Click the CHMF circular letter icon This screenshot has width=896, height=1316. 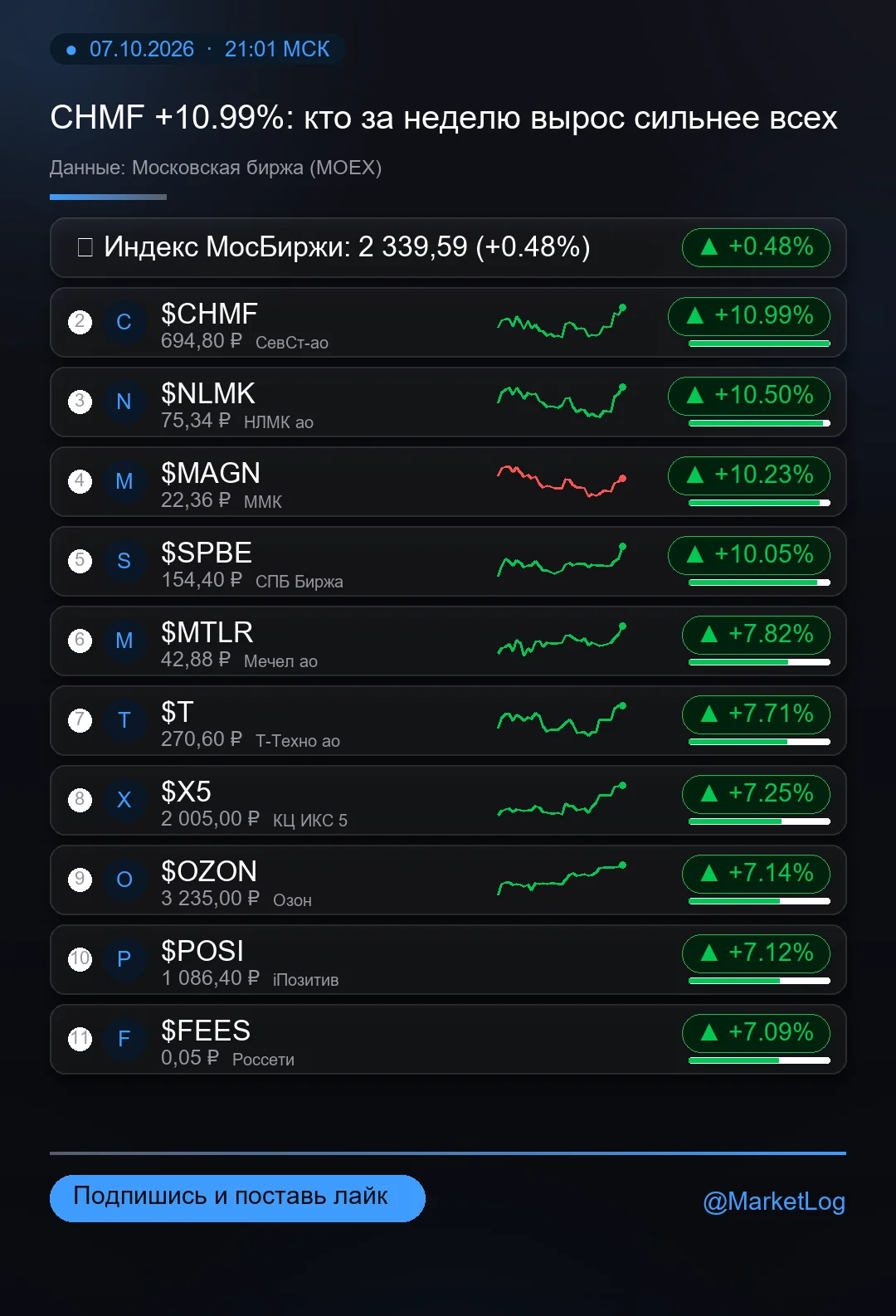124,322
